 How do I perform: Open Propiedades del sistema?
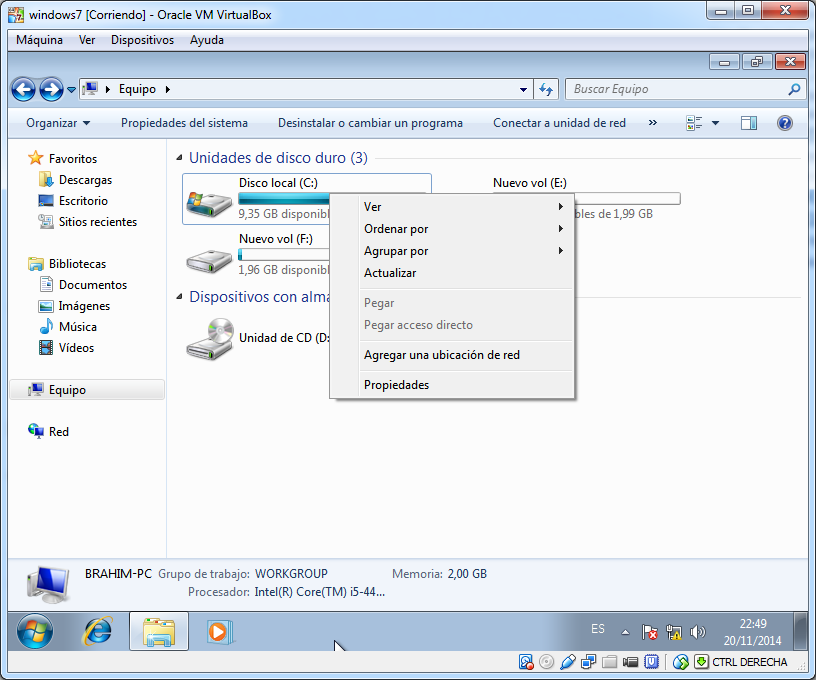184,123
